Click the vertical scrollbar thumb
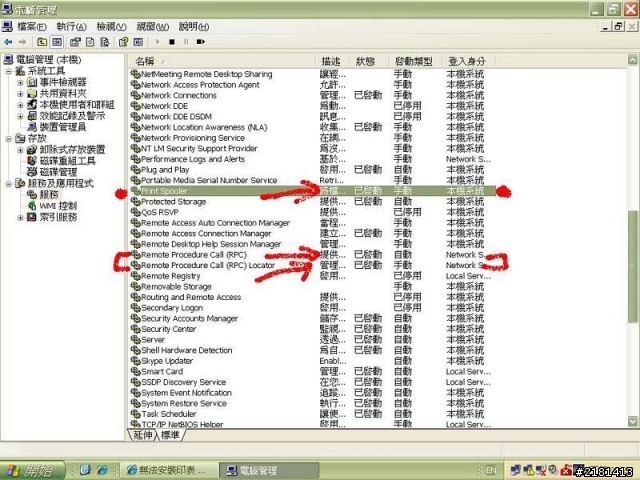640x480 pixels. (633, 265)
